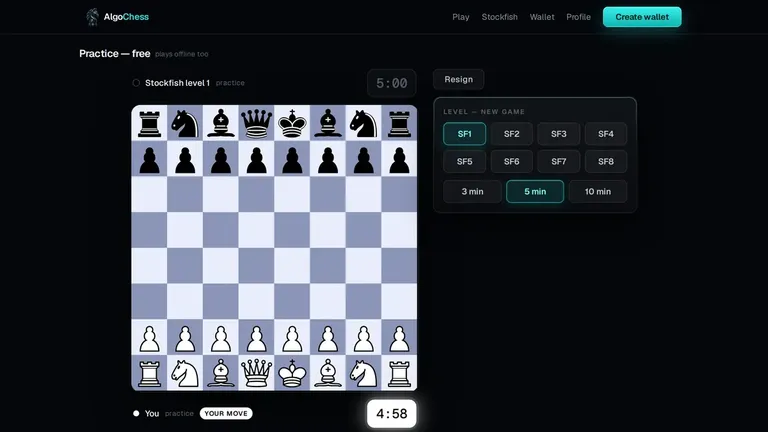Image resolution: width=768 pixels, height=432 pixels.
Task: Click the AlgoChess brand name
Action: coord(126,17)
